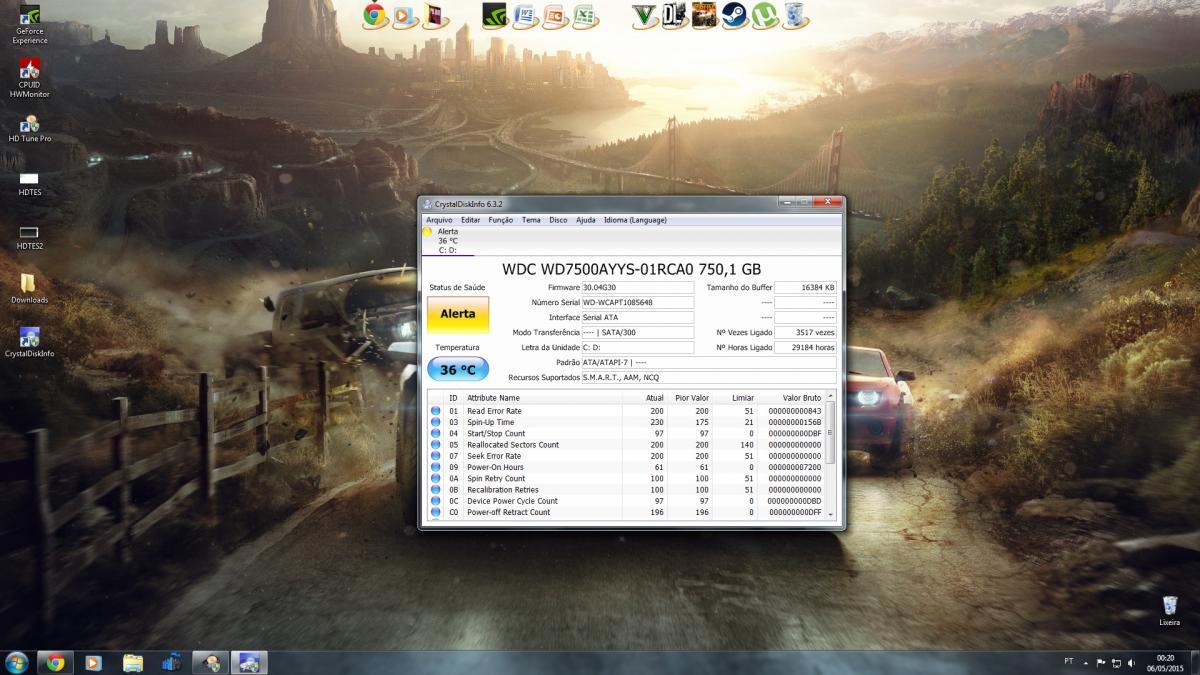Select the Start/Stop Count row

[x=626, y=434]
